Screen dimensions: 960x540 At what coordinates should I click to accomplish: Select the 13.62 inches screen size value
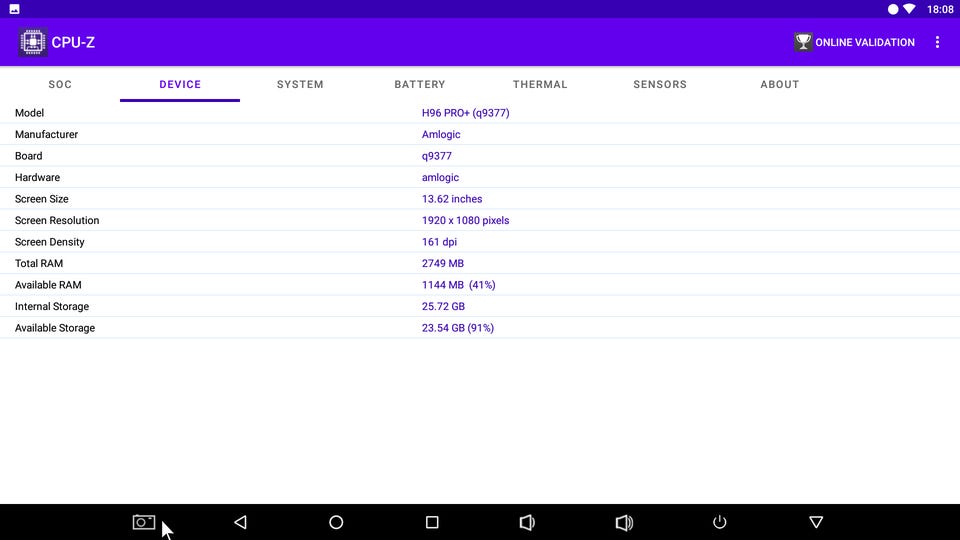[452, 198]
